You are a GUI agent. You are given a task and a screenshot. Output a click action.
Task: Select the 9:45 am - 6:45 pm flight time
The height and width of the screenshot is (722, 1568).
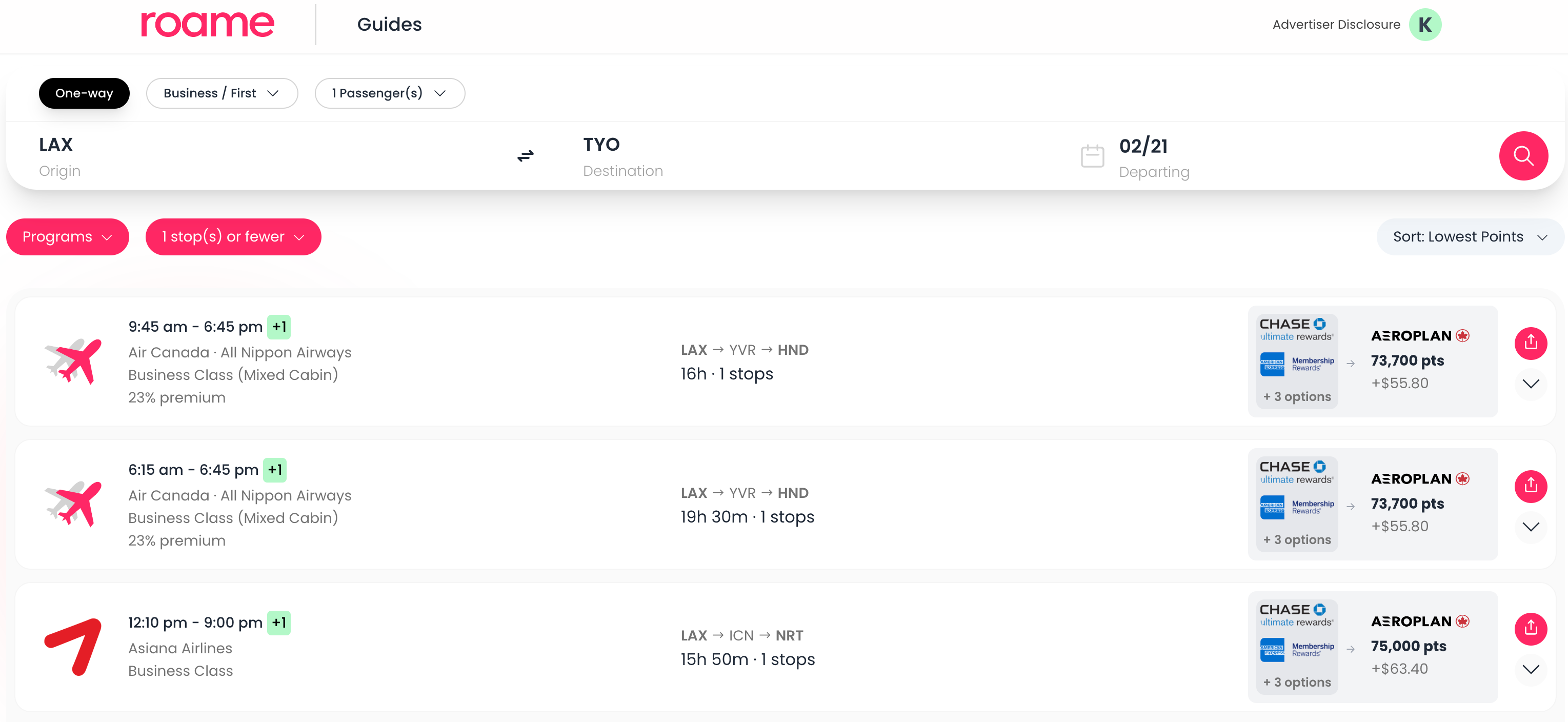click(195, 327)
